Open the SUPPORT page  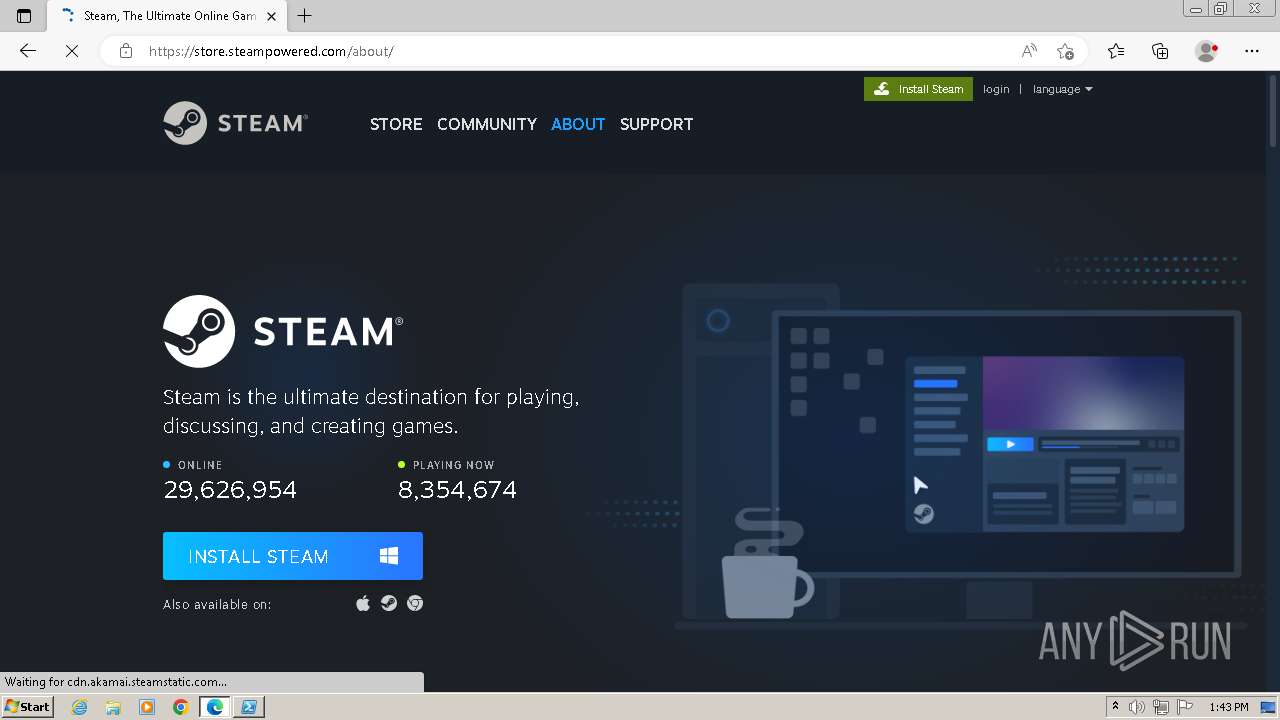(656, 124)
